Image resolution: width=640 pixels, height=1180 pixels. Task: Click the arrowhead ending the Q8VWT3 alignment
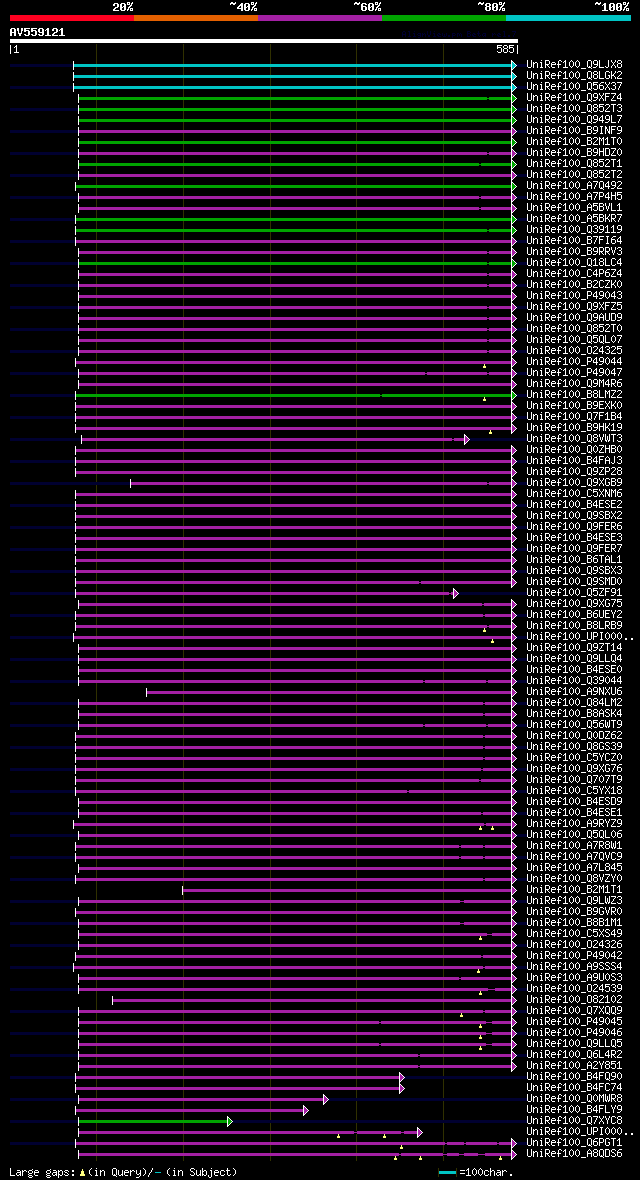click(467, 439)
